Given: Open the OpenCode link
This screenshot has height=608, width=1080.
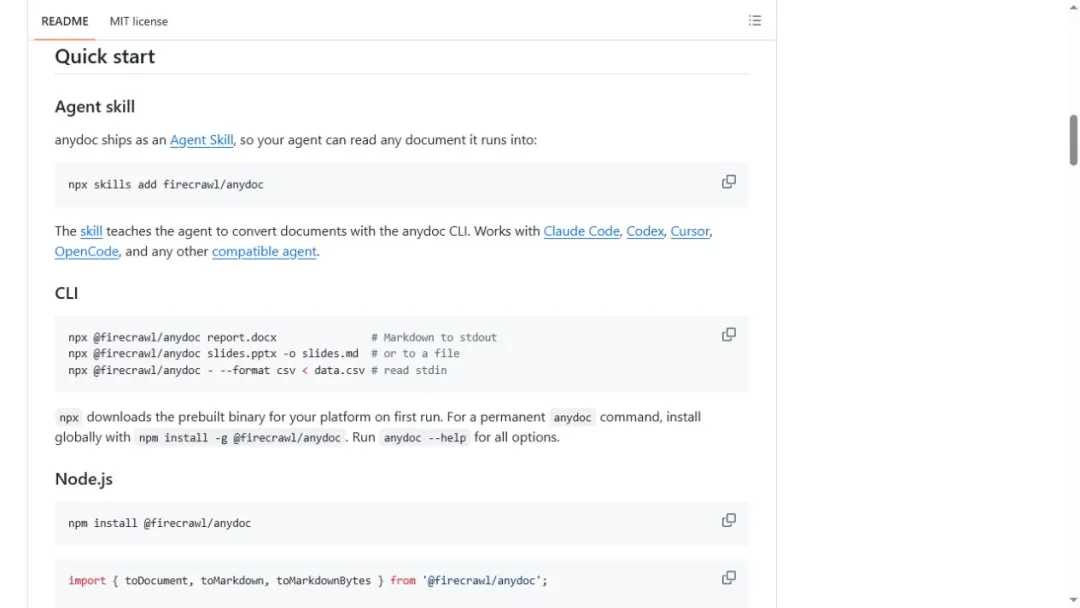Looking at the screenshot, I should (x=87, y=251).
